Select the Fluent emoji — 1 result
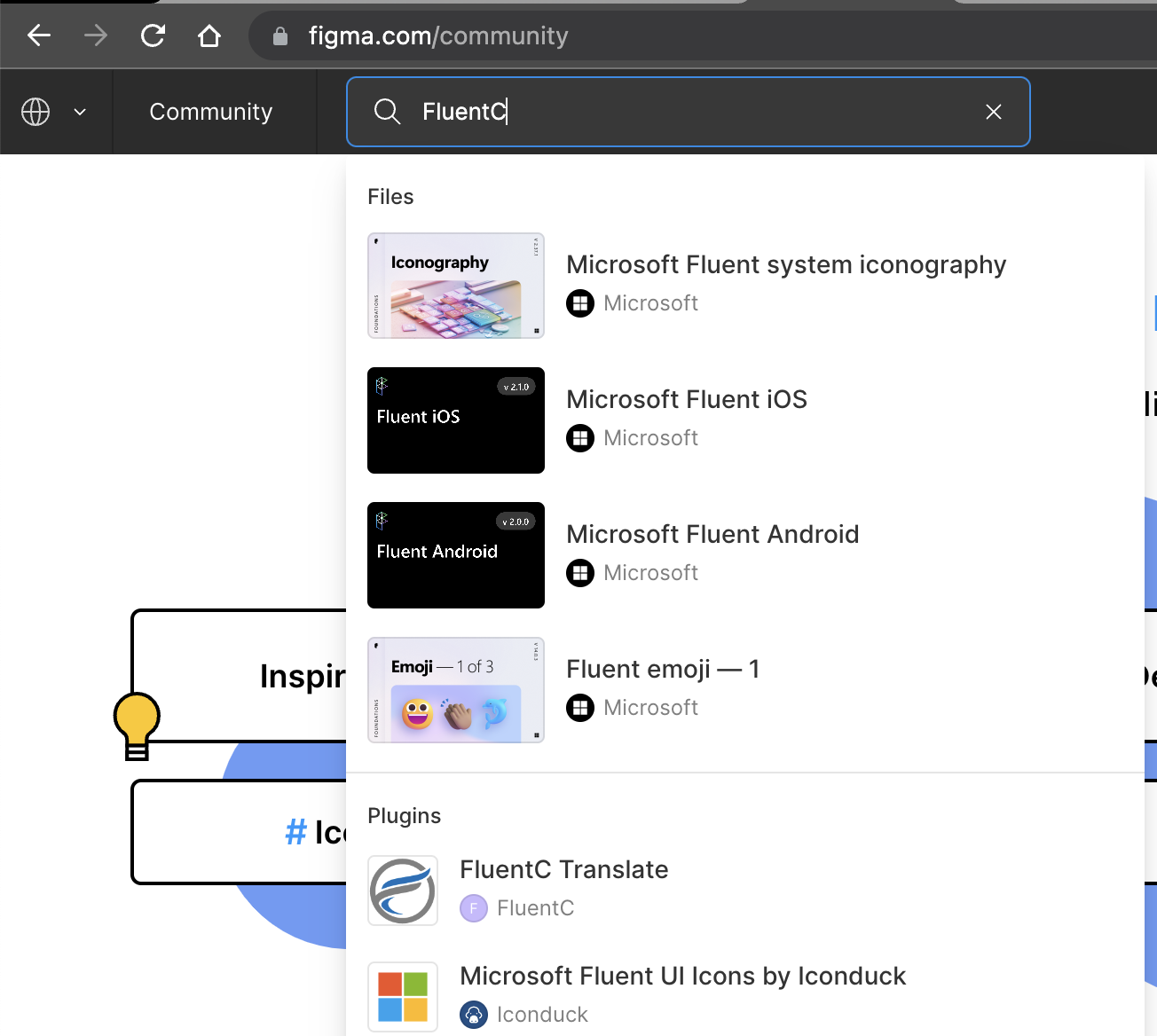 [x=663, y=669]
